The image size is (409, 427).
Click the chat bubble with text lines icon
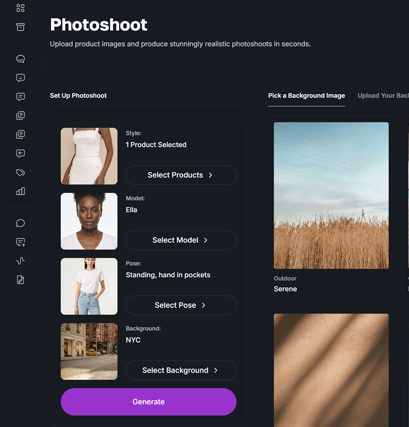[20, 97]
